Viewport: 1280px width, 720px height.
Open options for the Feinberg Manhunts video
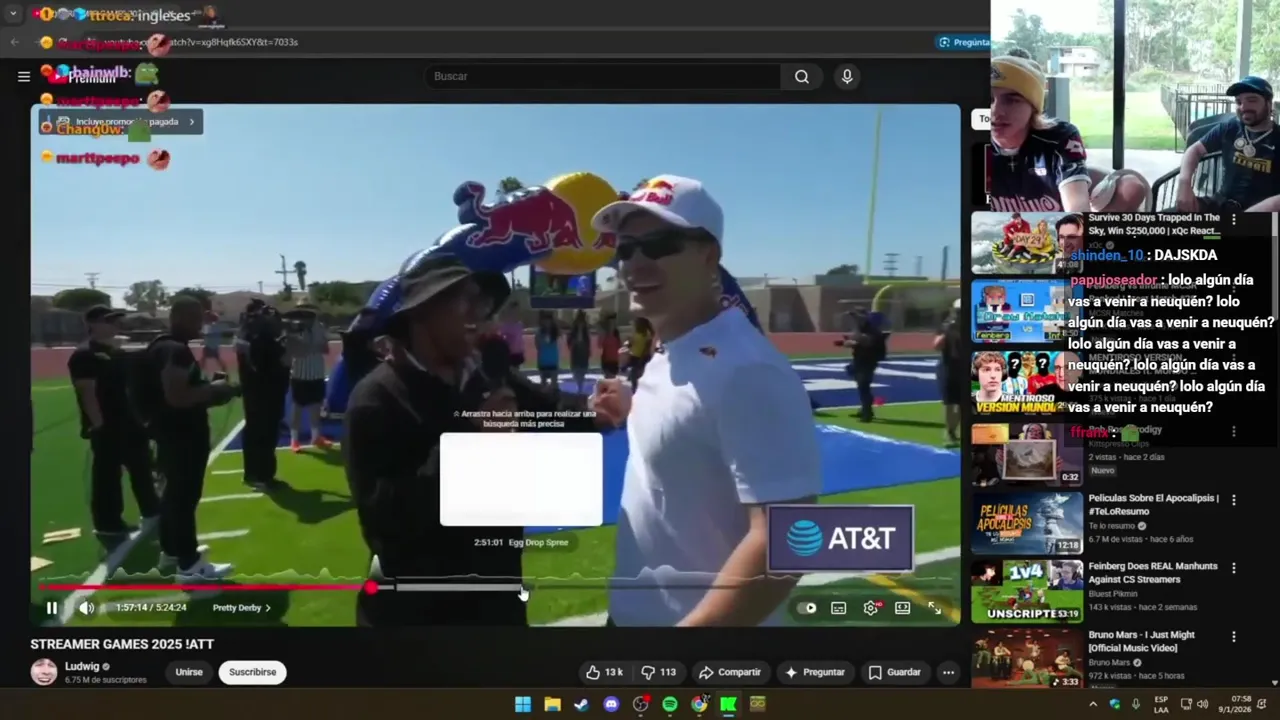tap(1234, 567)
